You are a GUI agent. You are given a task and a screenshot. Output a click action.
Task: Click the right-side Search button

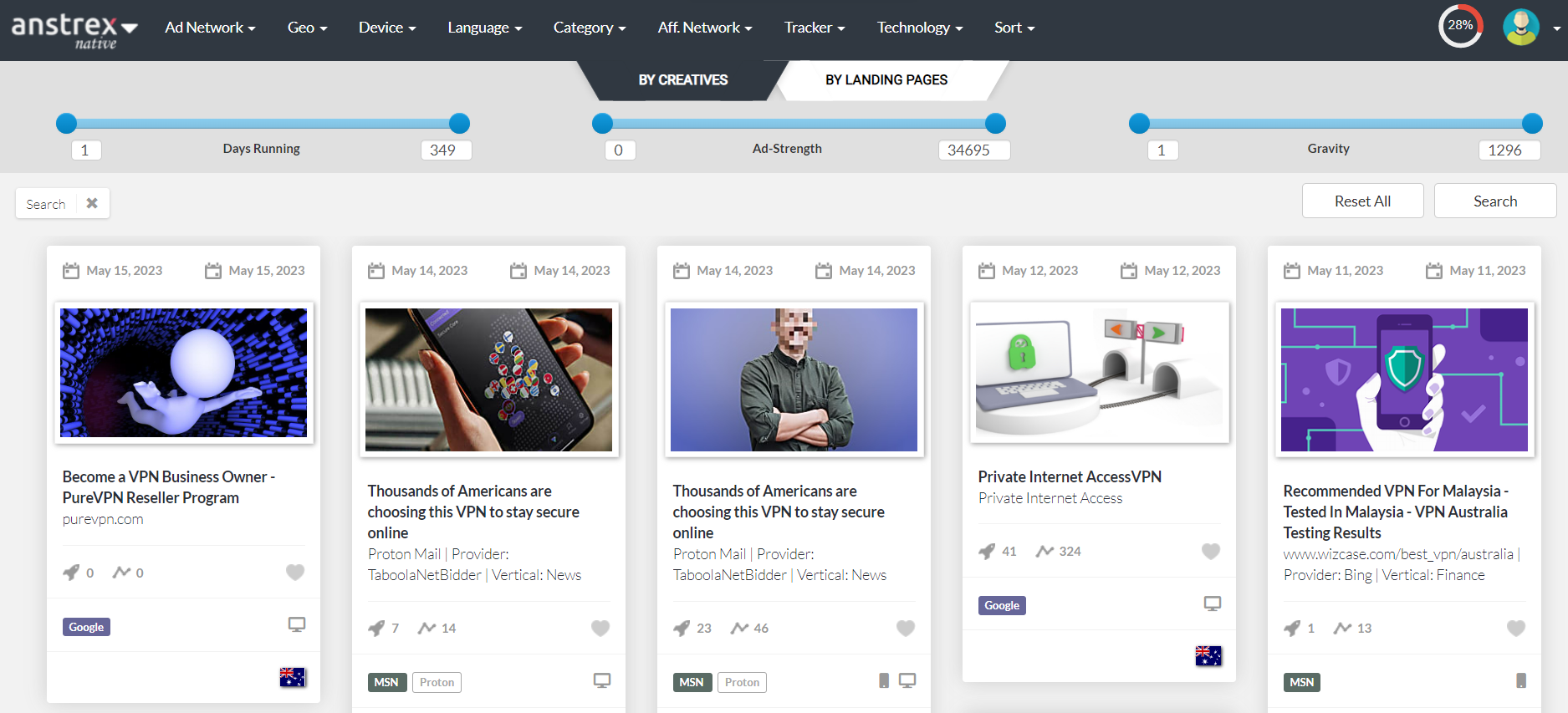tap(1495, 201)
